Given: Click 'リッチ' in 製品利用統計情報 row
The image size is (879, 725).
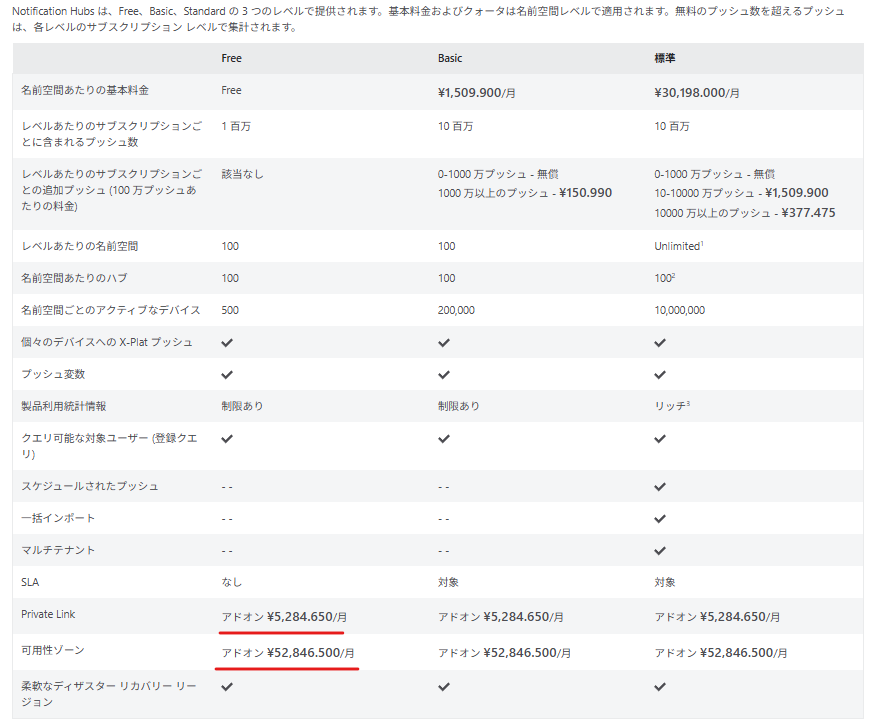Looking at the screenshot, I should (x=670, y=406).
